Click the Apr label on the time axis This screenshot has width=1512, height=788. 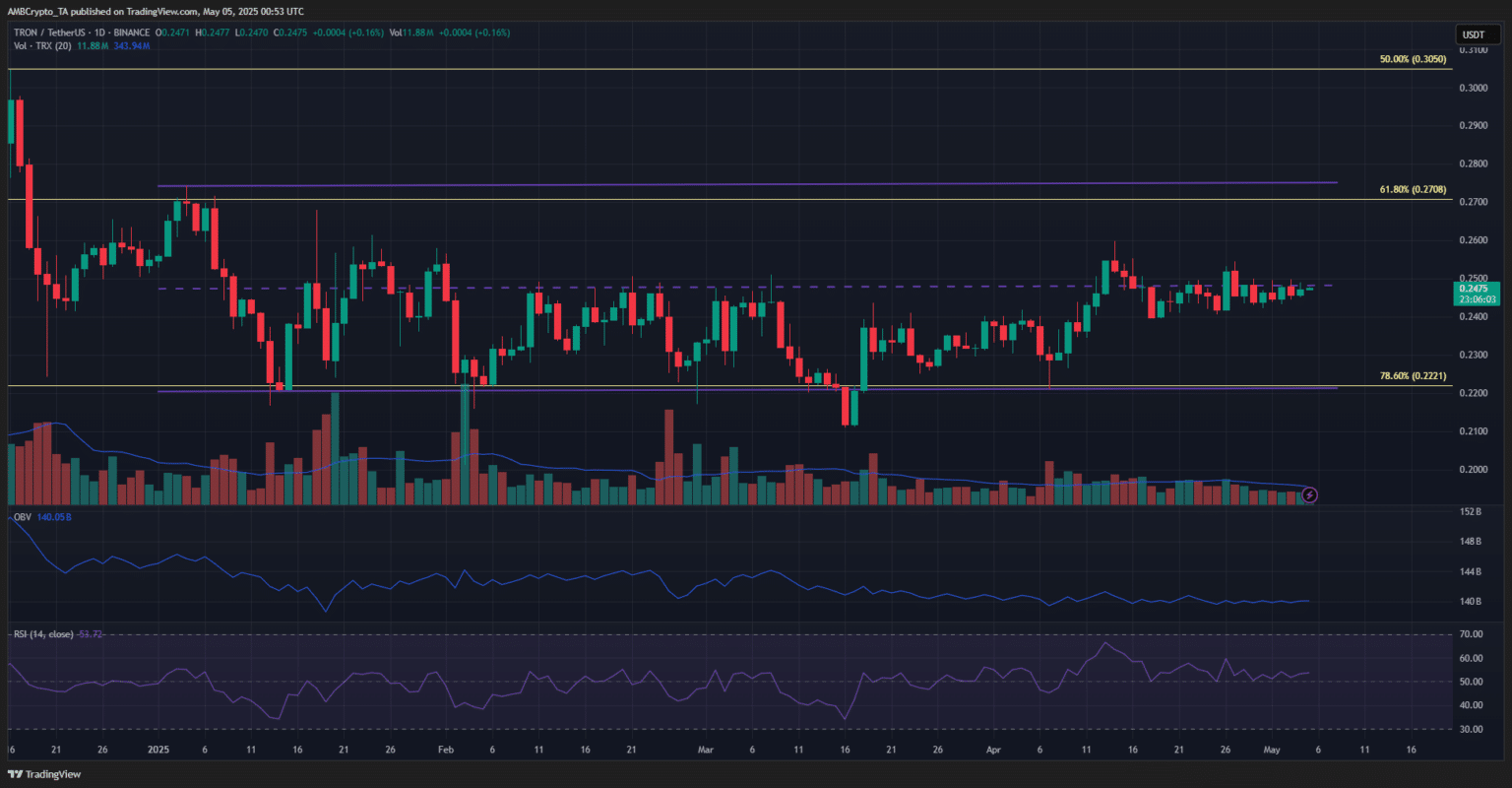pyautogui.click(x=995, y=750)
